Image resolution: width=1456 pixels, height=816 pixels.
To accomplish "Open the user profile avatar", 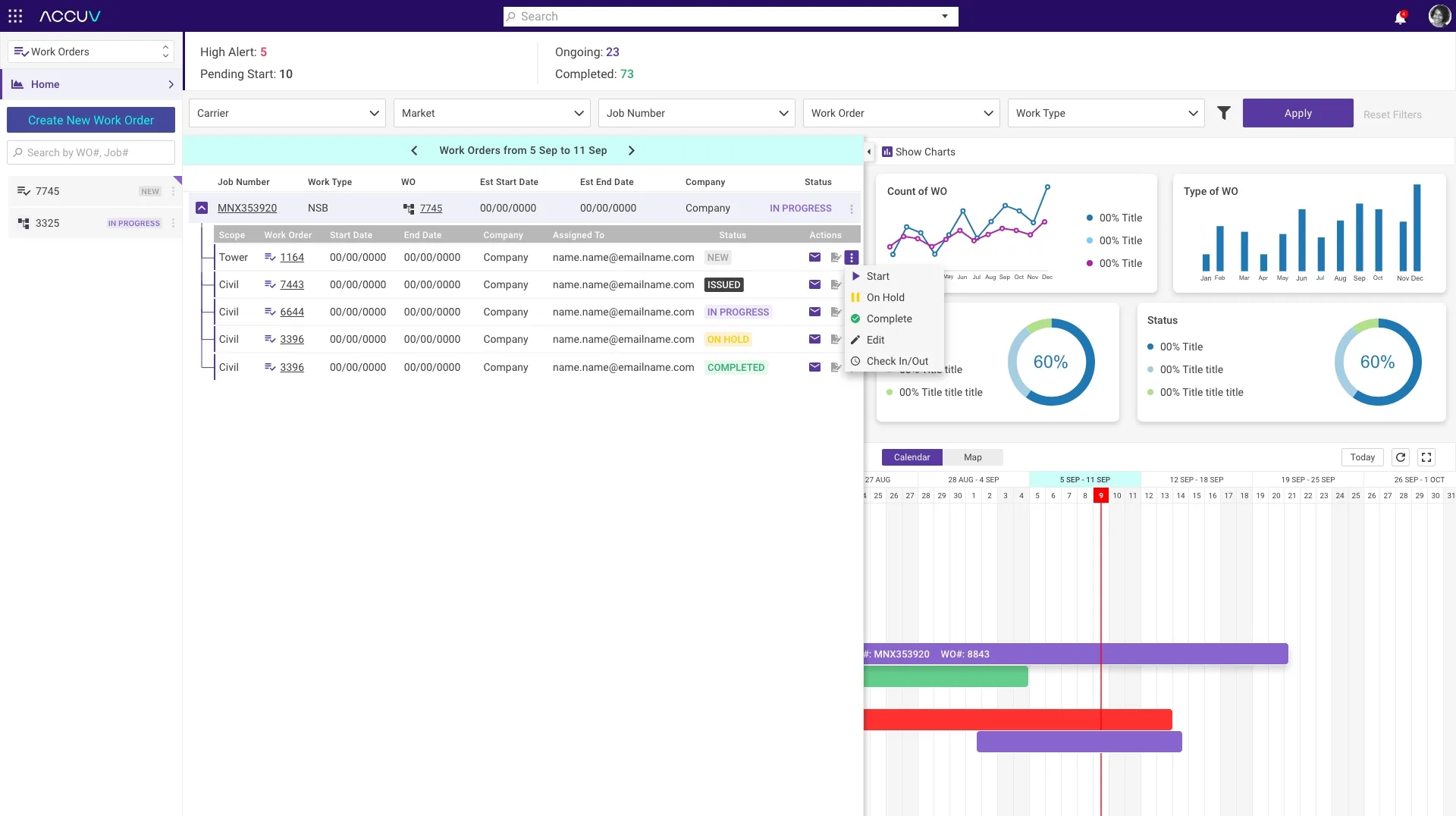I will coord(1439,16).
